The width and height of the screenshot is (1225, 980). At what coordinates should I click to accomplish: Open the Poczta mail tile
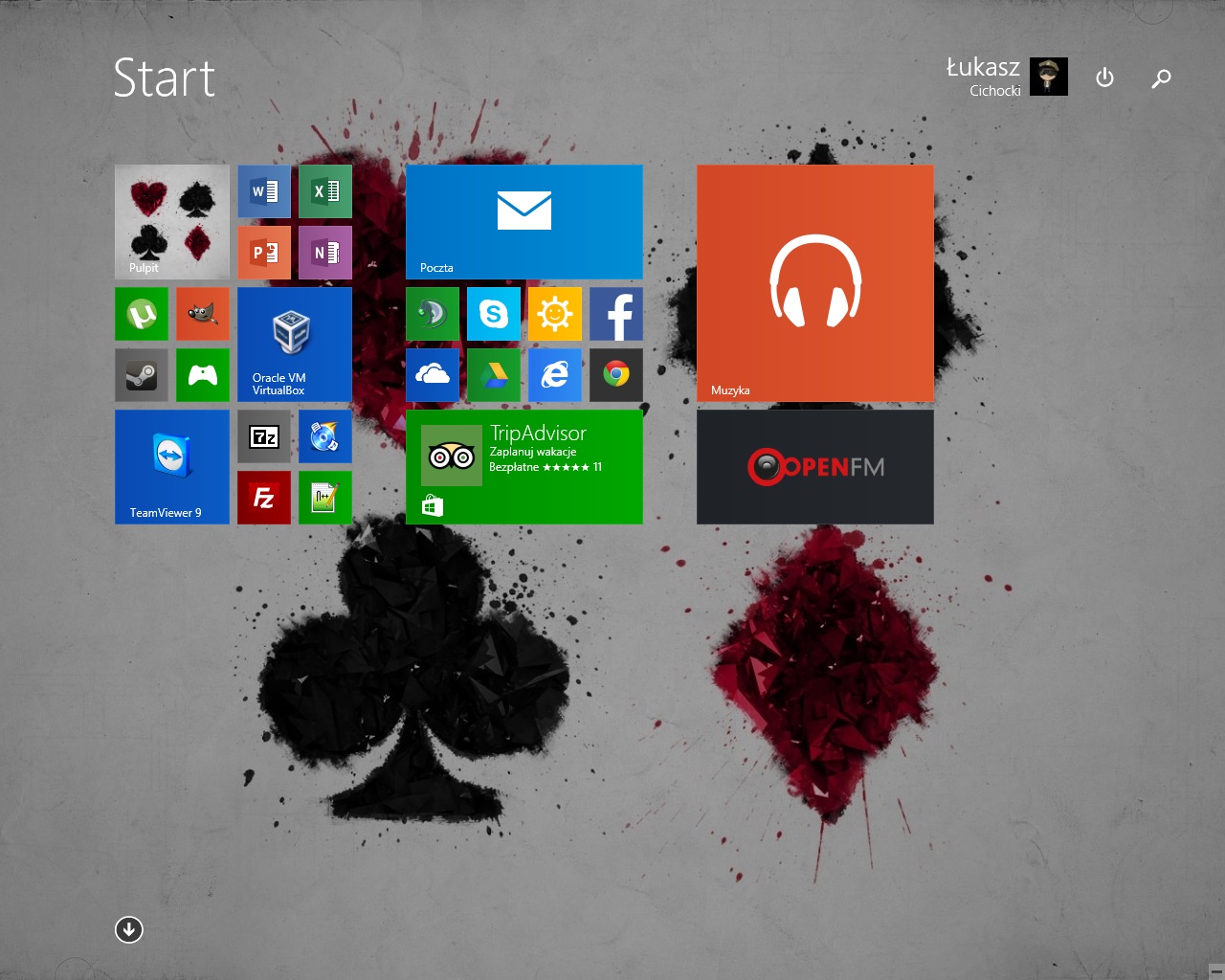(524, 222)
